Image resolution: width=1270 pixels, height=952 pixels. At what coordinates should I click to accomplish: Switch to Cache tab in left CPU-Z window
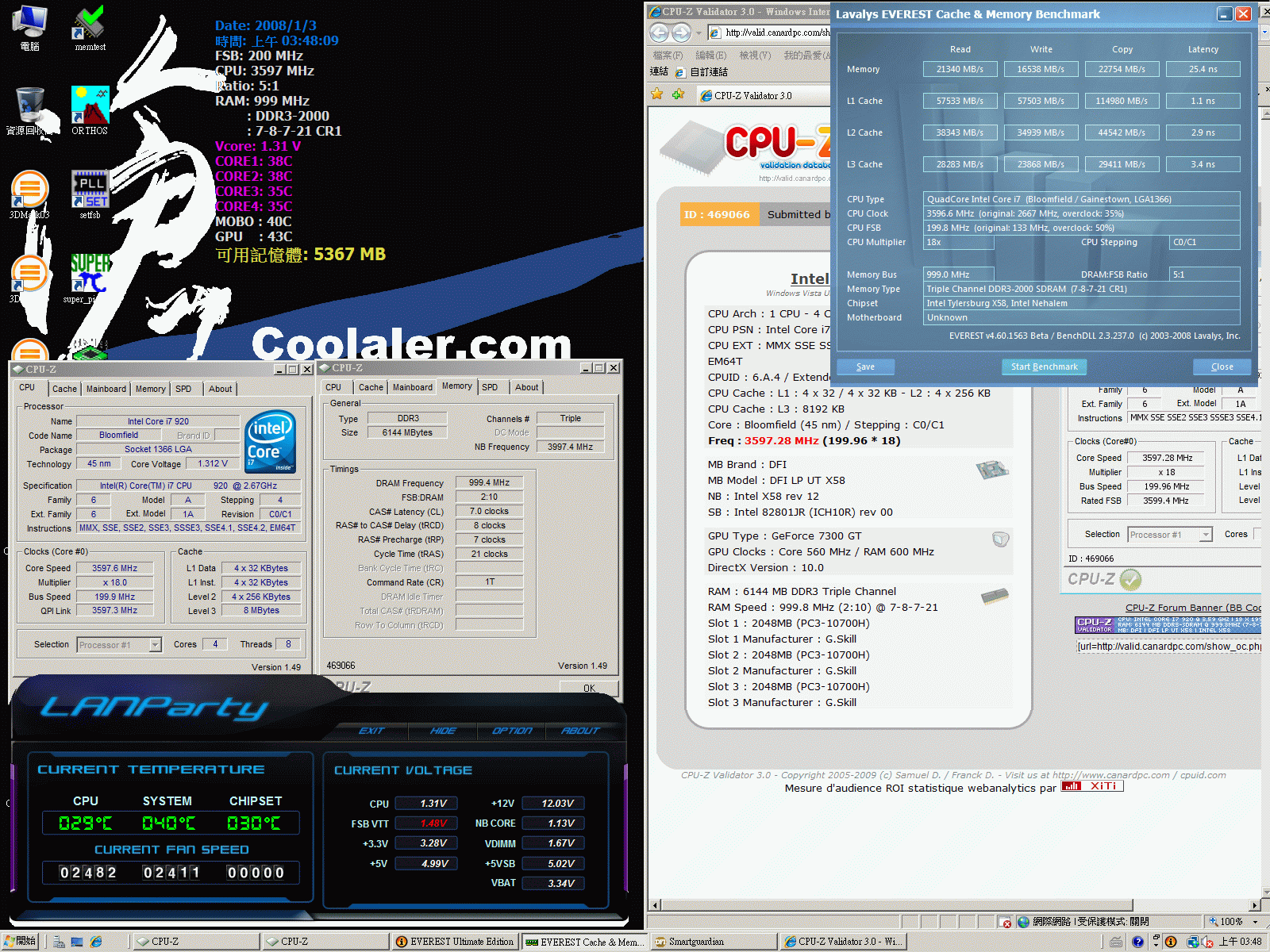click(64, 389)
